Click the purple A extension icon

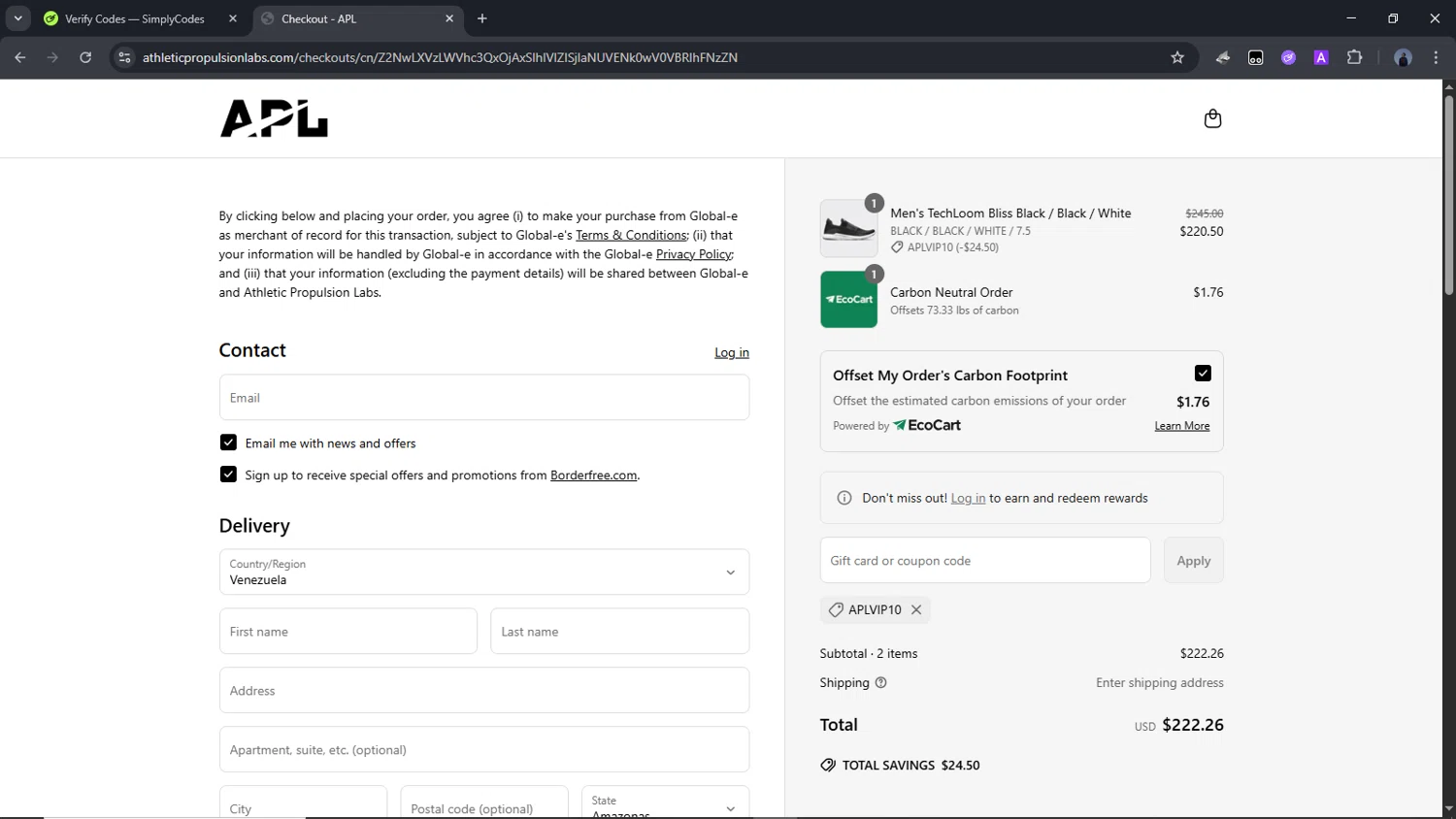click(1321, 57)
